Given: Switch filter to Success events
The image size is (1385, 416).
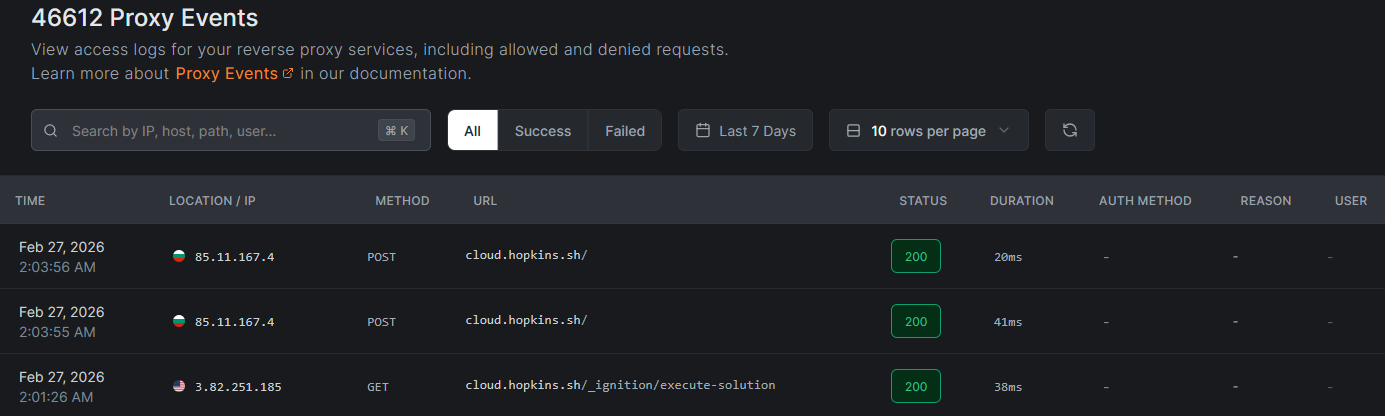Looking at the screenshot, I should coord(543,131).
